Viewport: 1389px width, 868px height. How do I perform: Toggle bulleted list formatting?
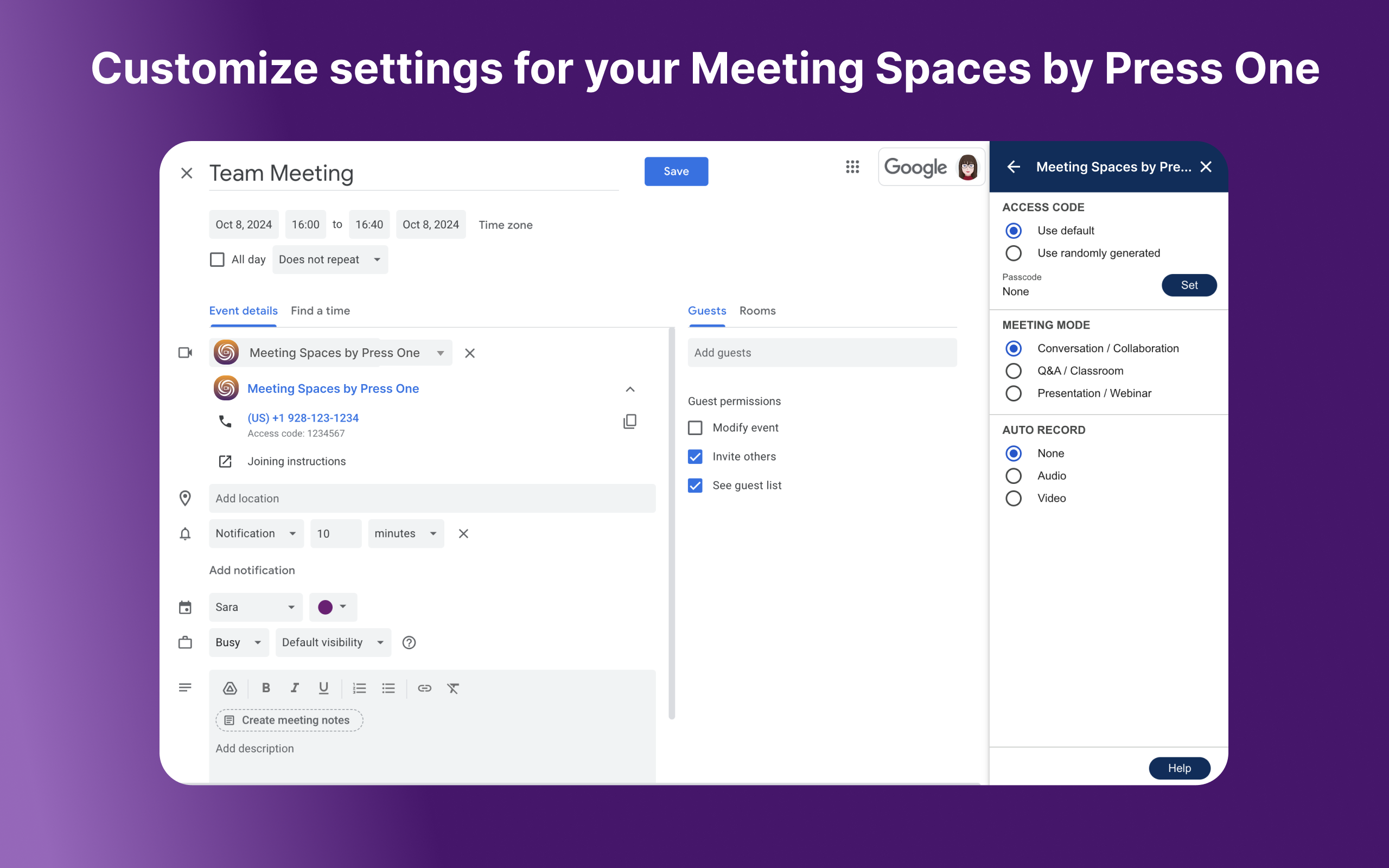(x=388, y=688)
